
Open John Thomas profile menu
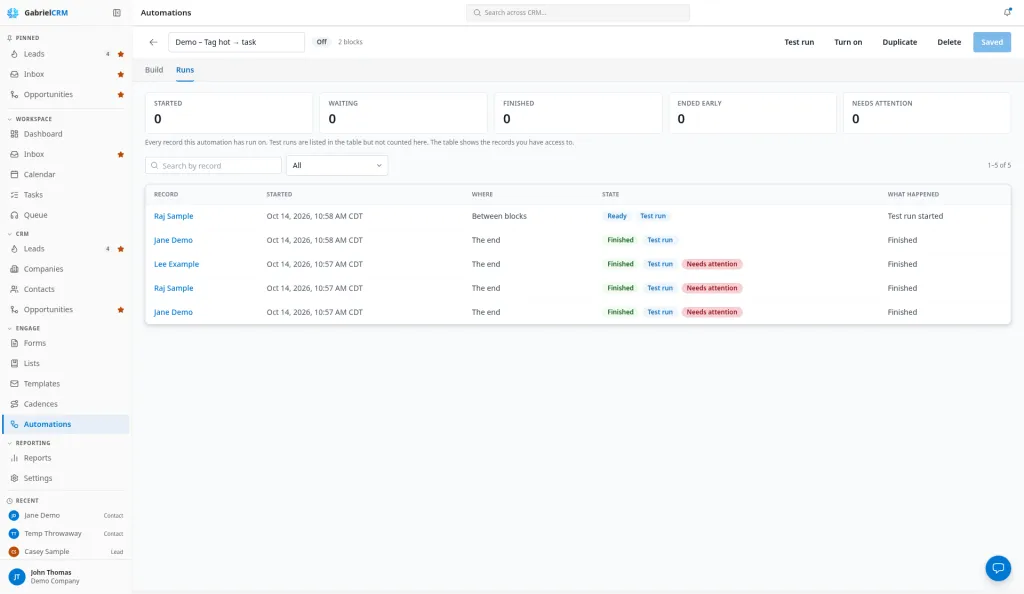tap(65, 577)
